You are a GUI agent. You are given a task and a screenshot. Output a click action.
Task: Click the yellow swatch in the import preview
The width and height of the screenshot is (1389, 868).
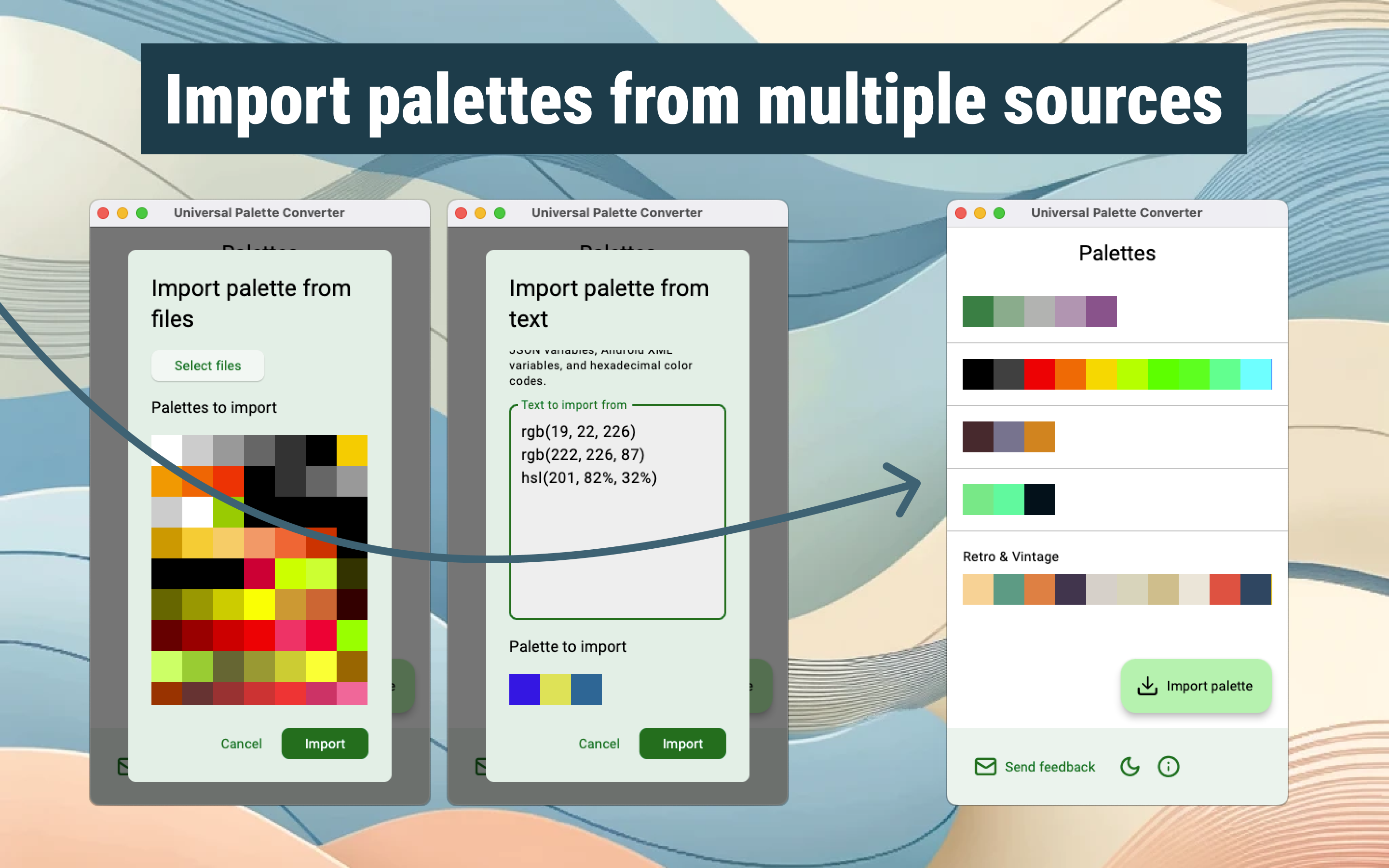tap(555, 690)
